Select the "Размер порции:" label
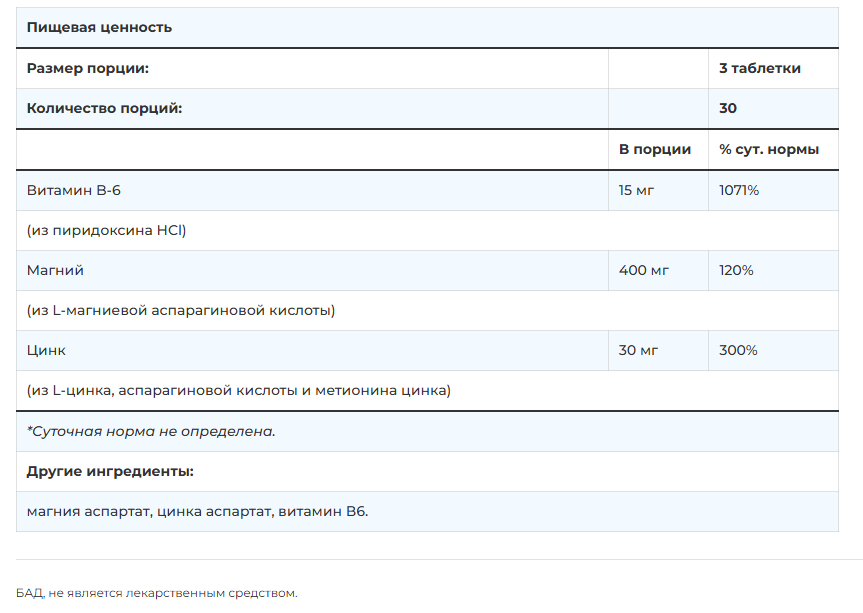 [88, 68]
